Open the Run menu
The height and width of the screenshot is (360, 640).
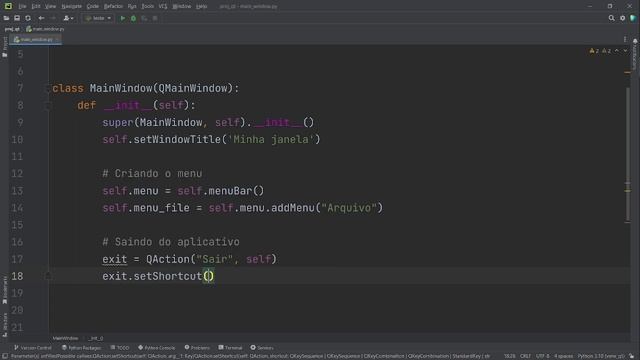coord(132,7)
